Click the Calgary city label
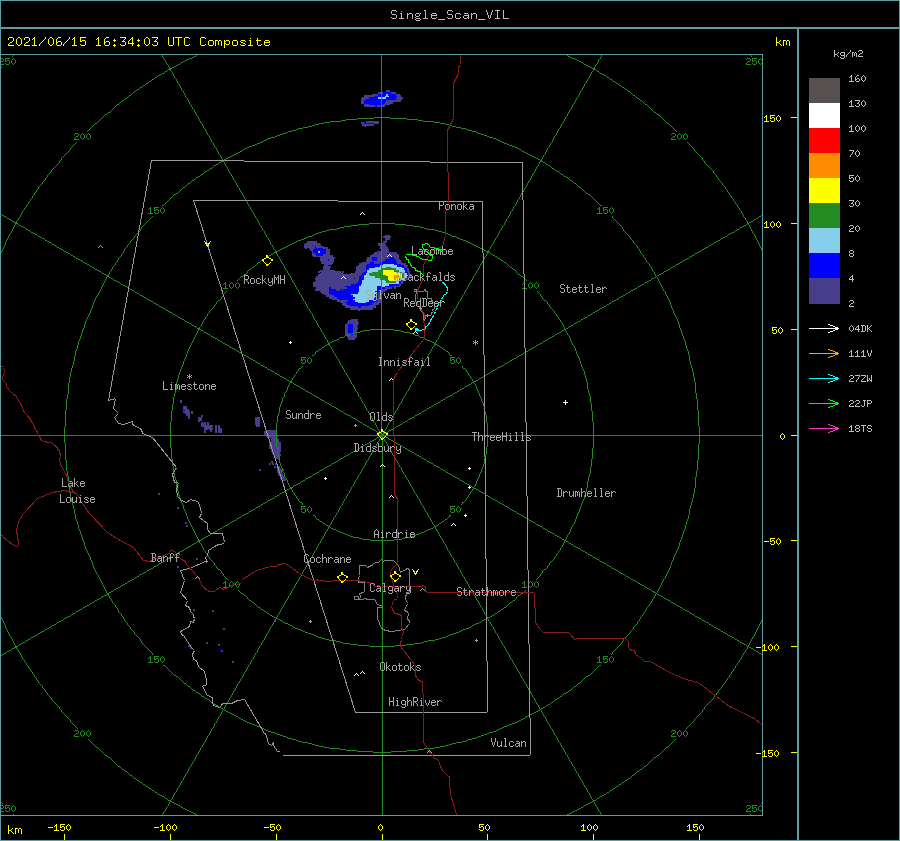900x841 pixels. [390, 588]
